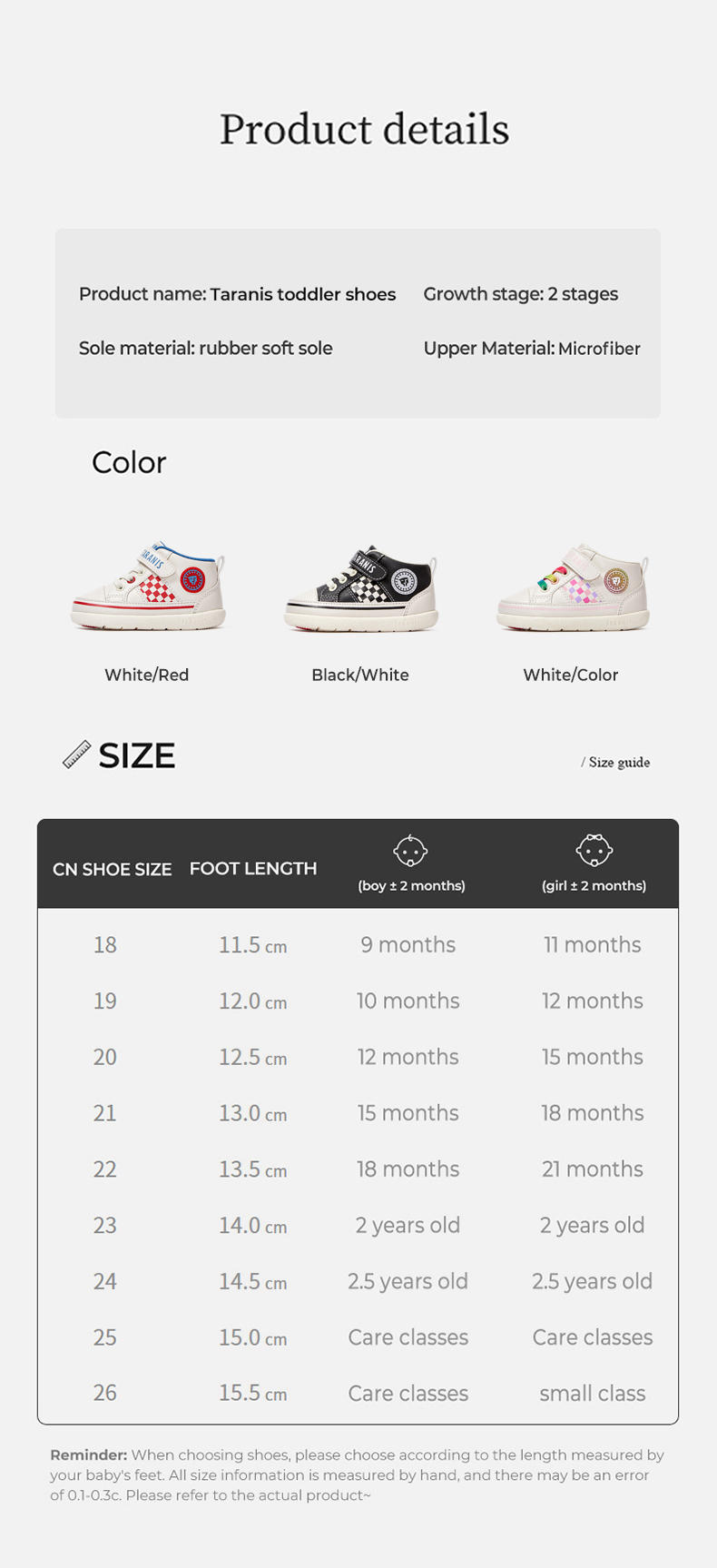The height and width of the screenshot is (1568, 717).
Task: Click the White/Red color label
Action: click(x=146, y=675)
